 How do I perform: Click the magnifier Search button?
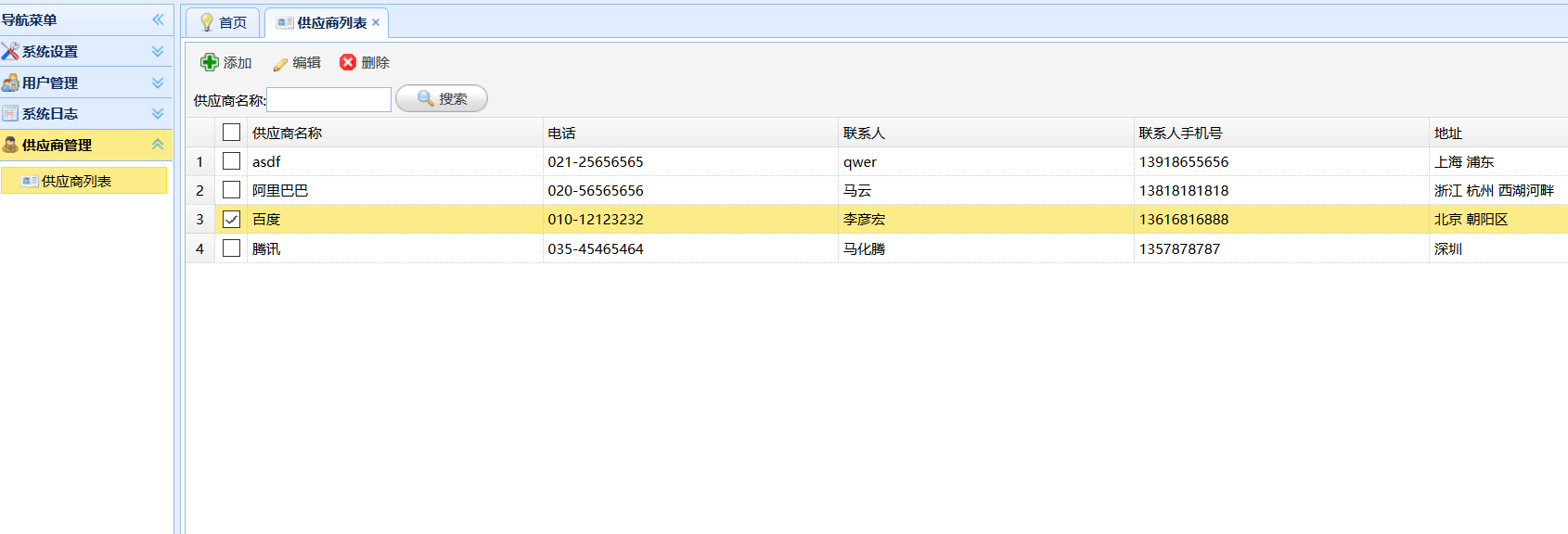[x=441, y=98]
